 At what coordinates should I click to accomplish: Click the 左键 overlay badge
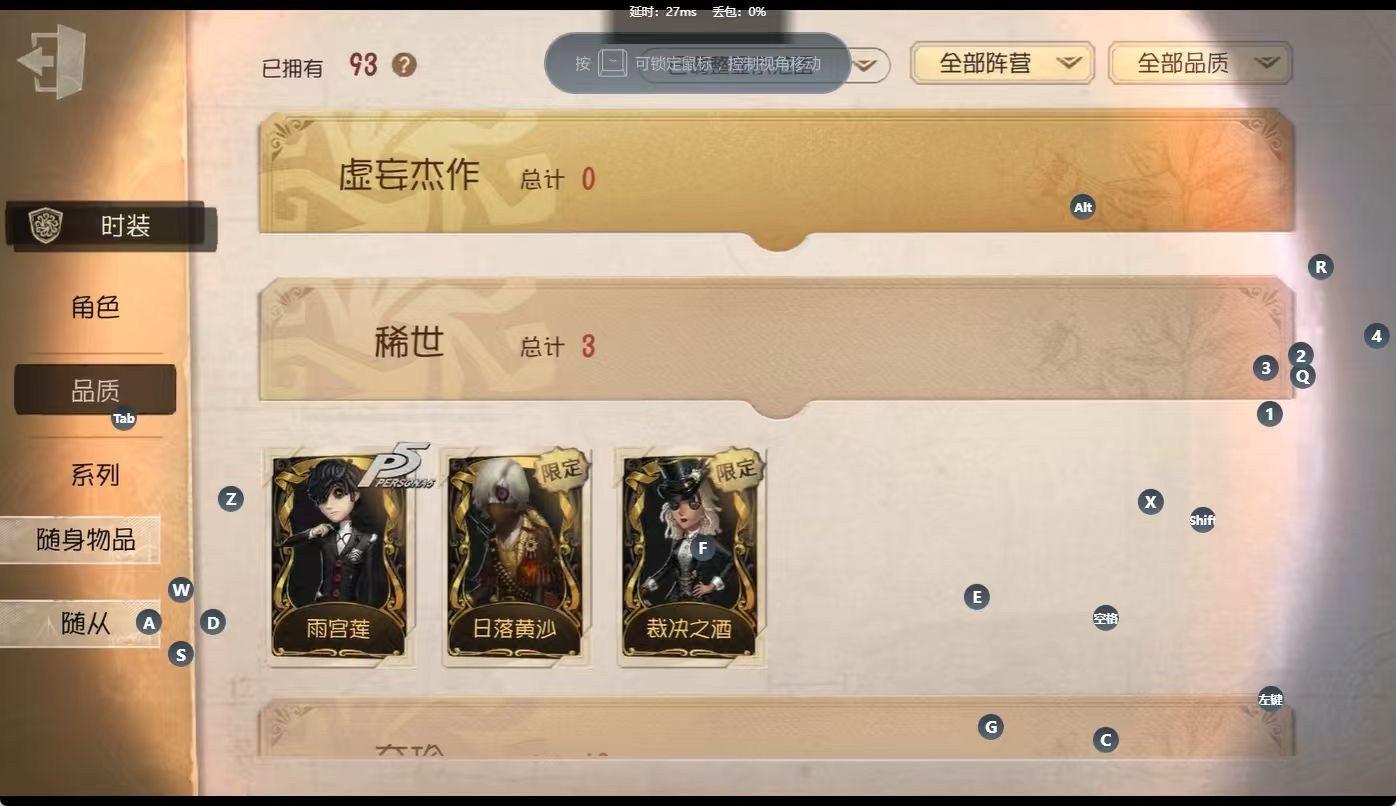click(1270, 699)
